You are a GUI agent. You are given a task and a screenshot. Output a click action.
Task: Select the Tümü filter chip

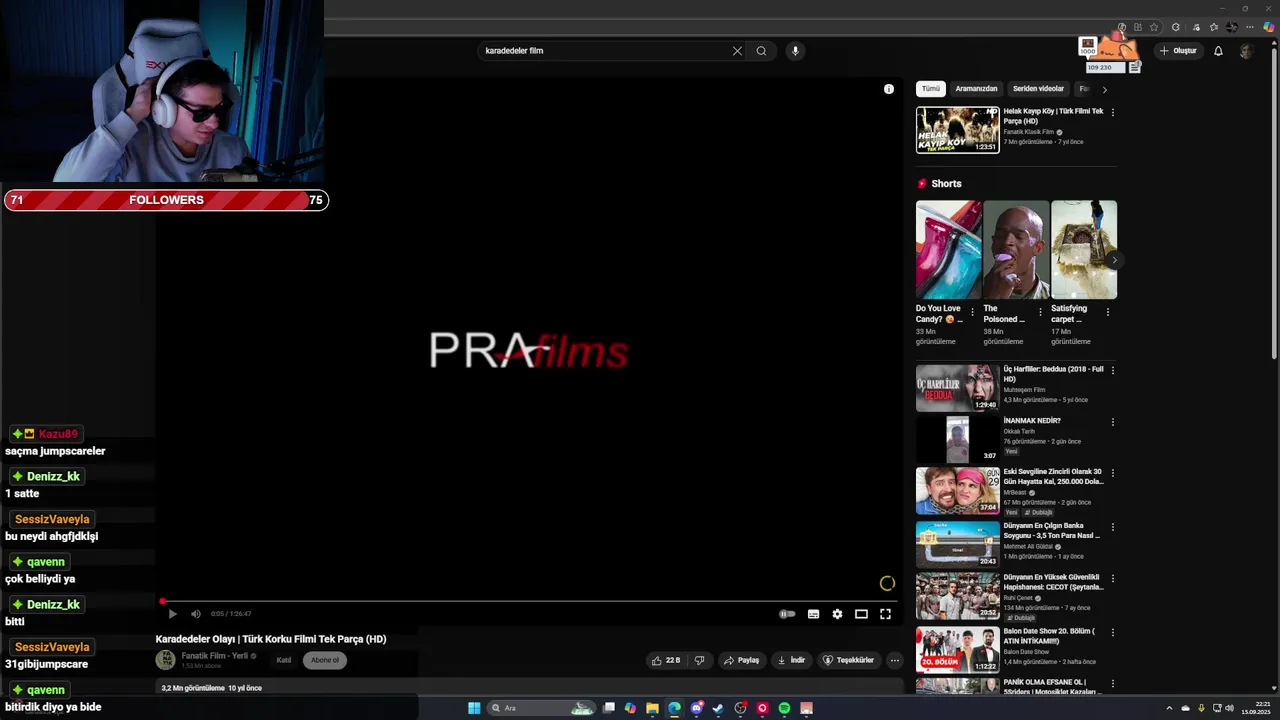[931, 89]
